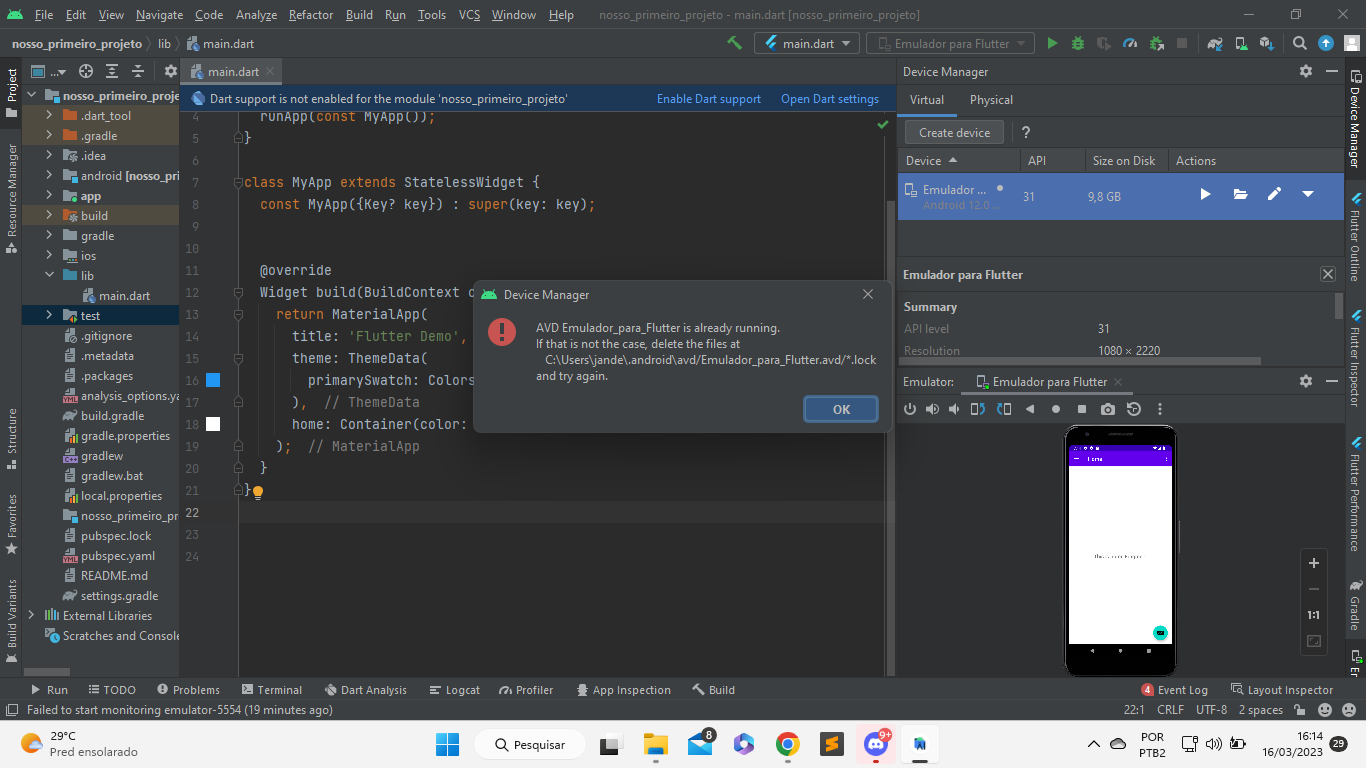Screen dimensions: 1366x768
Task: Show AVD on disk folder icon
Action: pos(1240,194)
